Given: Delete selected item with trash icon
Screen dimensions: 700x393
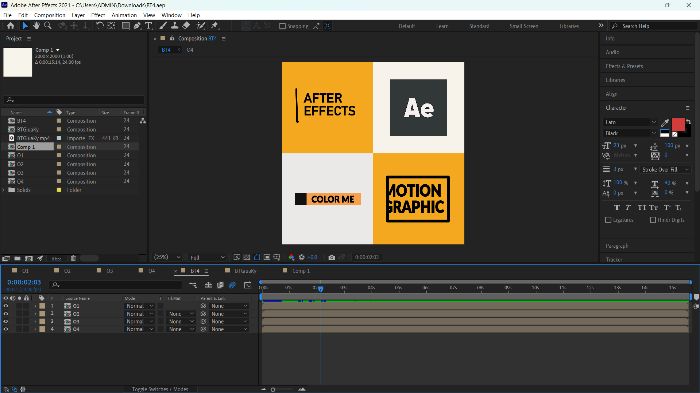Looking at the screenshot, I should (73, 258).
